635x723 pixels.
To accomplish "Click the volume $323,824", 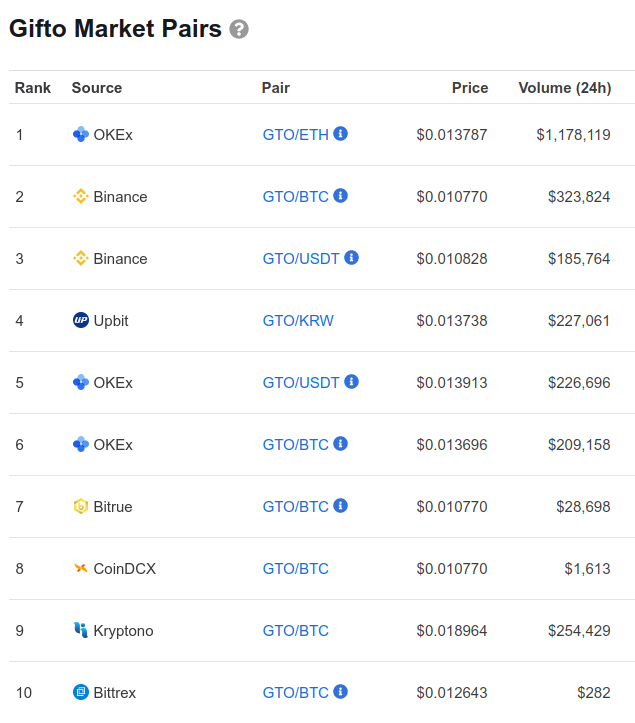I will 579,197.
